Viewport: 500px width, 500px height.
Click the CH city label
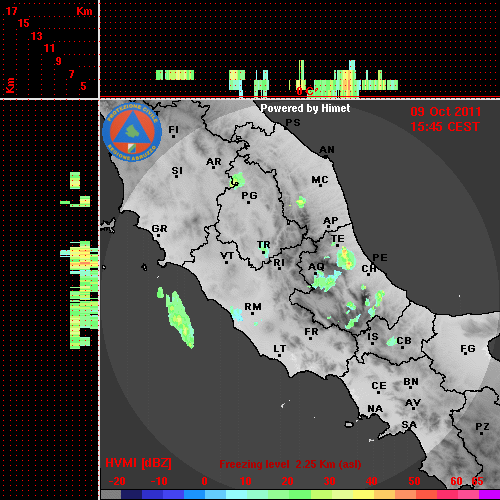(369, 268)
